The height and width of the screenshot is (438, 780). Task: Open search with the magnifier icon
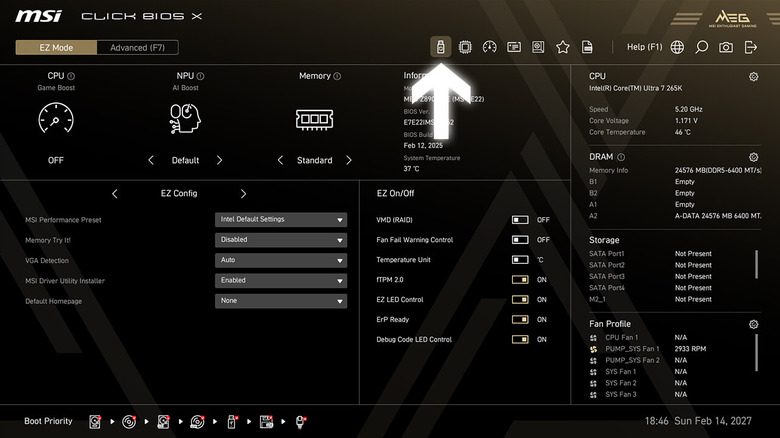[702, 47]
